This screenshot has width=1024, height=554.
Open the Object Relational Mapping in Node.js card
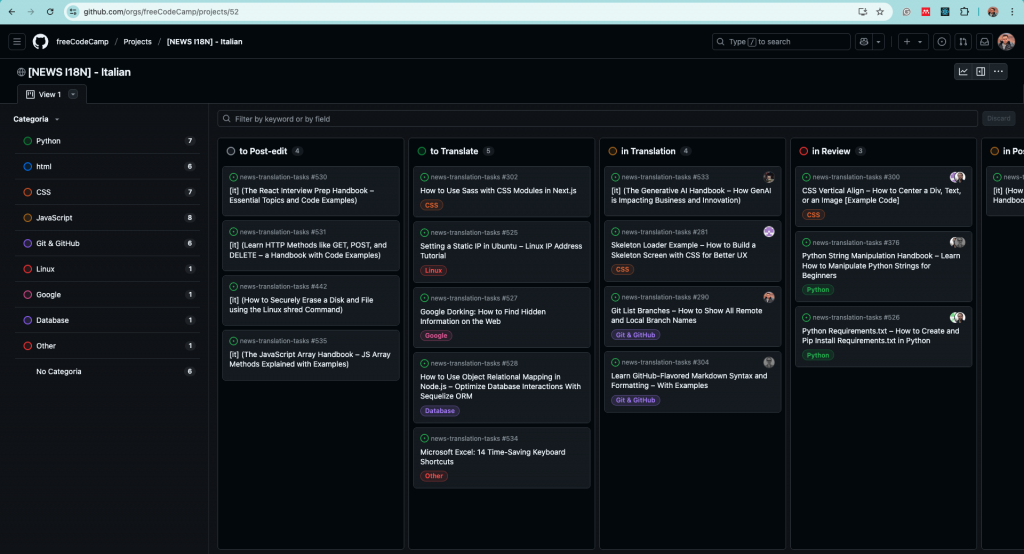(x=500, y=387)
